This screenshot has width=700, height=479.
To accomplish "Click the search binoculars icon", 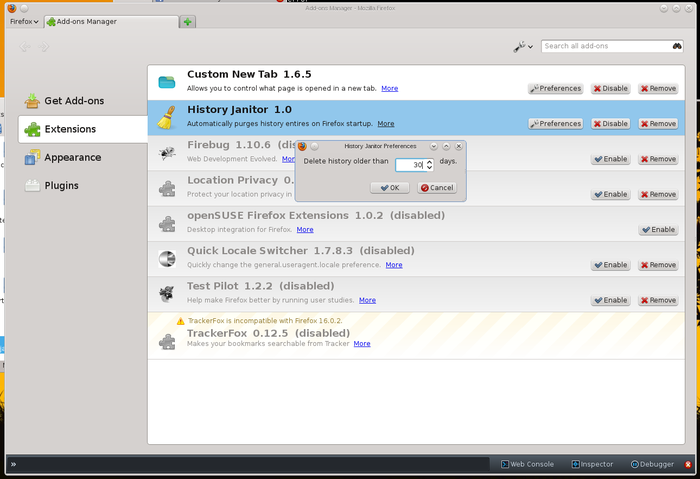I will [677, 46].
